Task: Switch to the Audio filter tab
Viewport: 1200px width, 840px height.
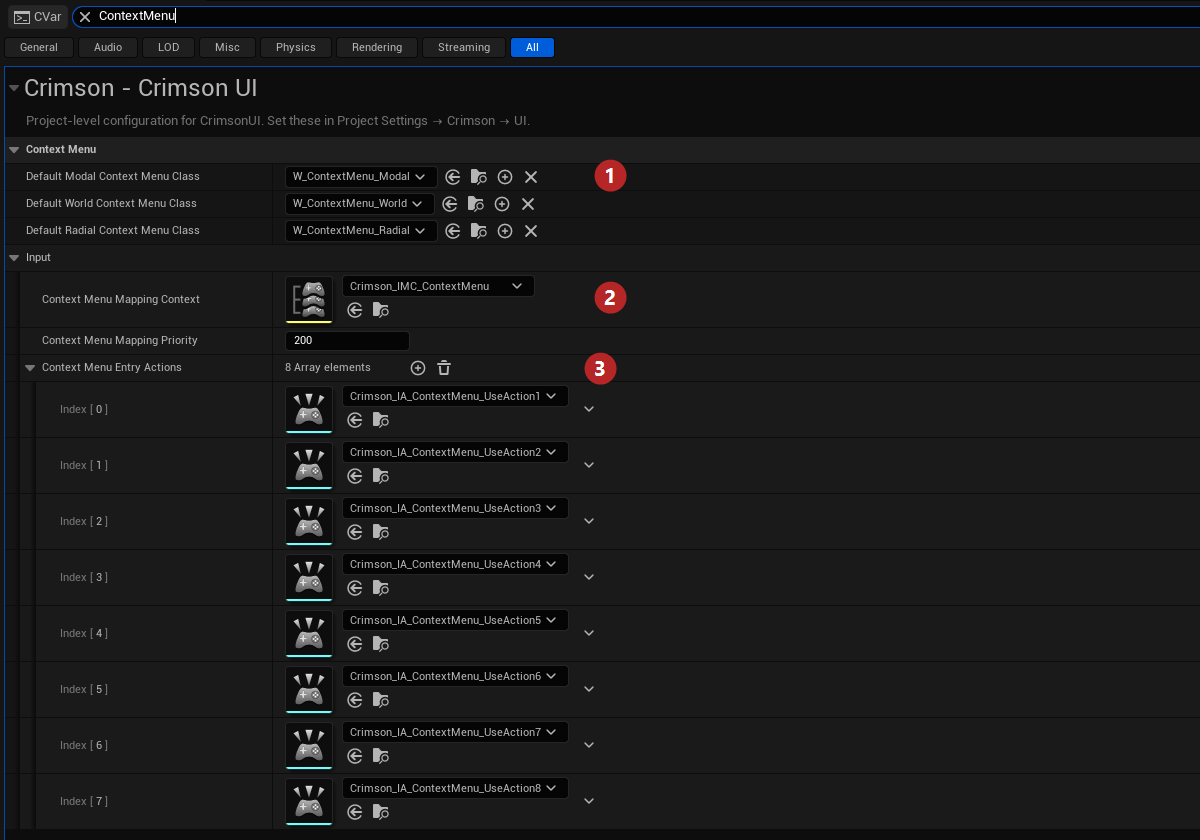Action: coord(108,47)
